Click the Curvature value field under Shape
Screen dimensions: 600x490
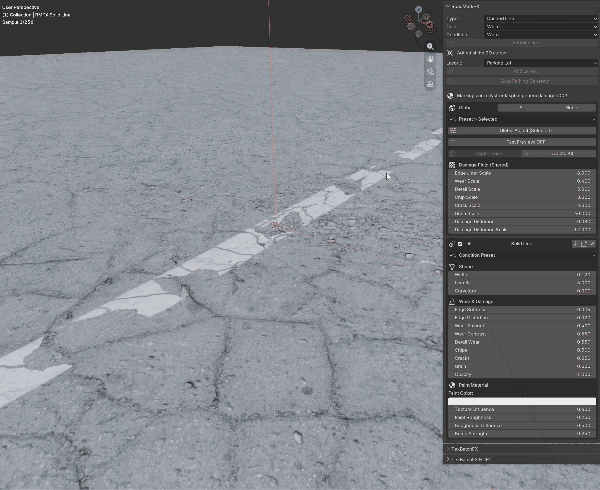(522, 291)
